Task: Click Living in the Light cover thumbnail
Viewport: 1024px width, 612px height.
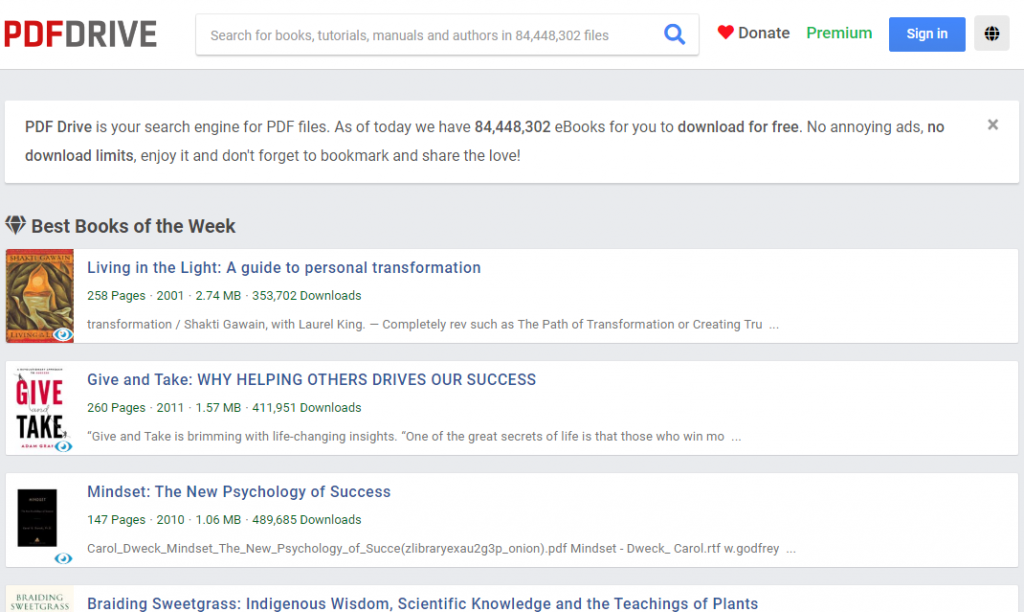Action: pyautogui.click(x=40, y=296)
